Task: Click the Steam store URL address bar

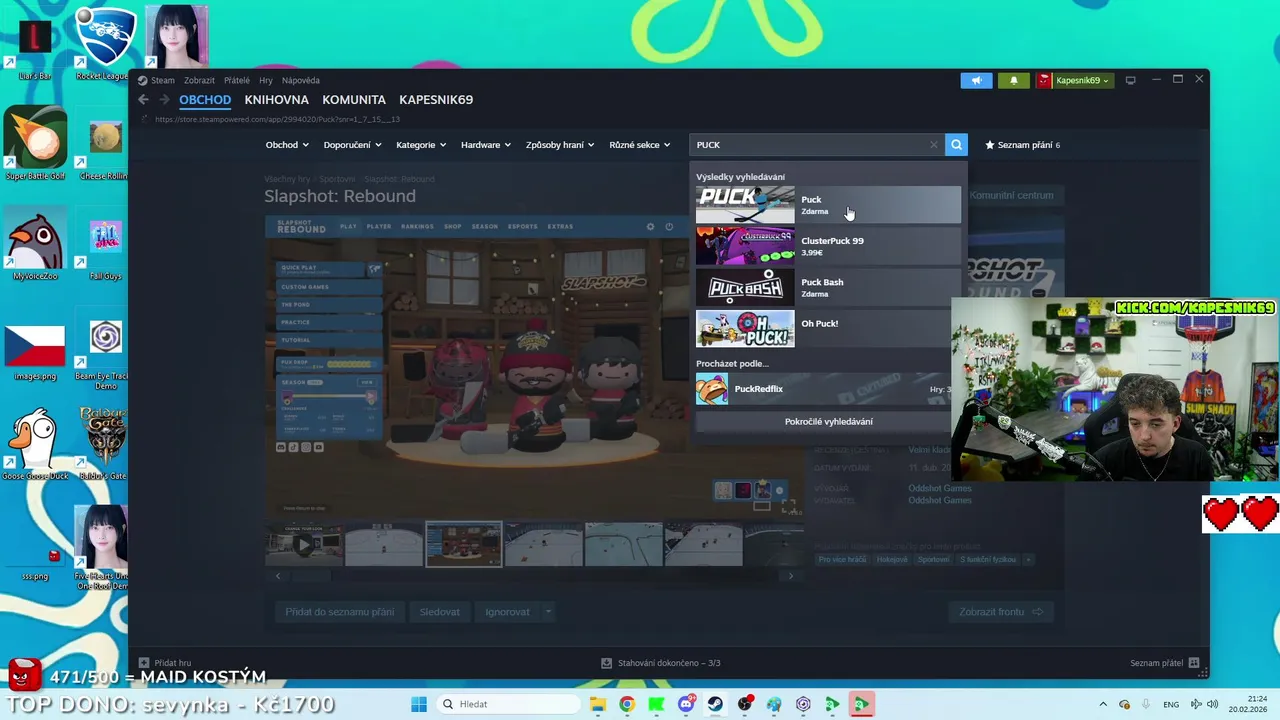Action: pos(278,119)
